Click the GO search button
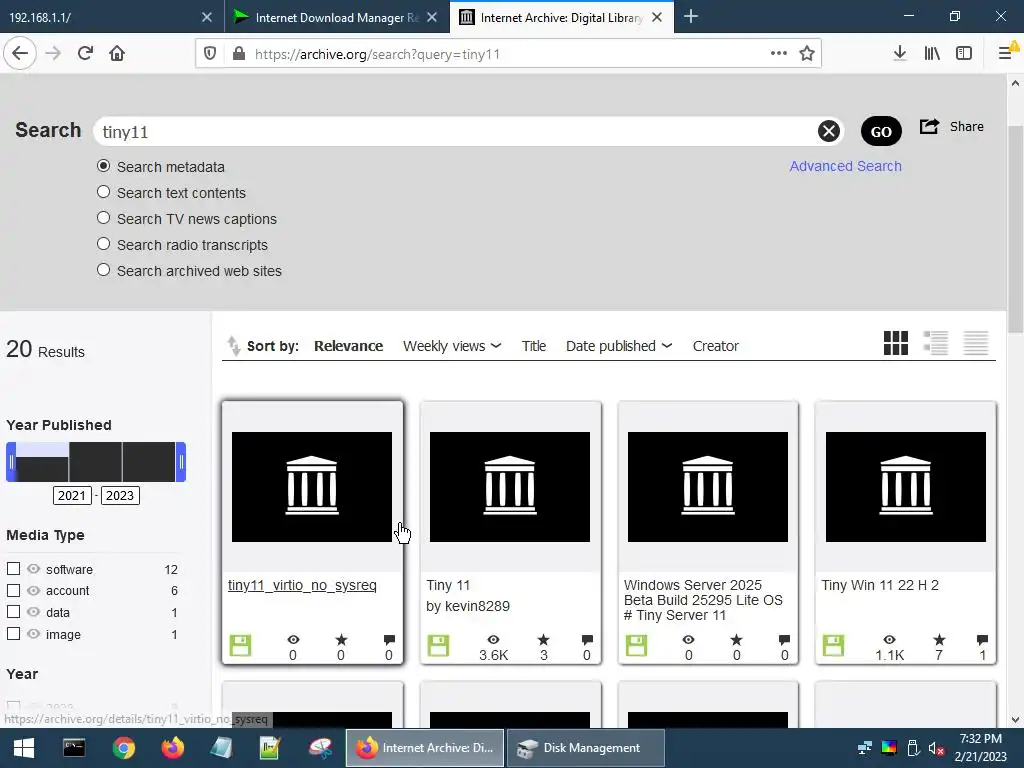Screen dimensions: 1024x768 pos(881,131)
